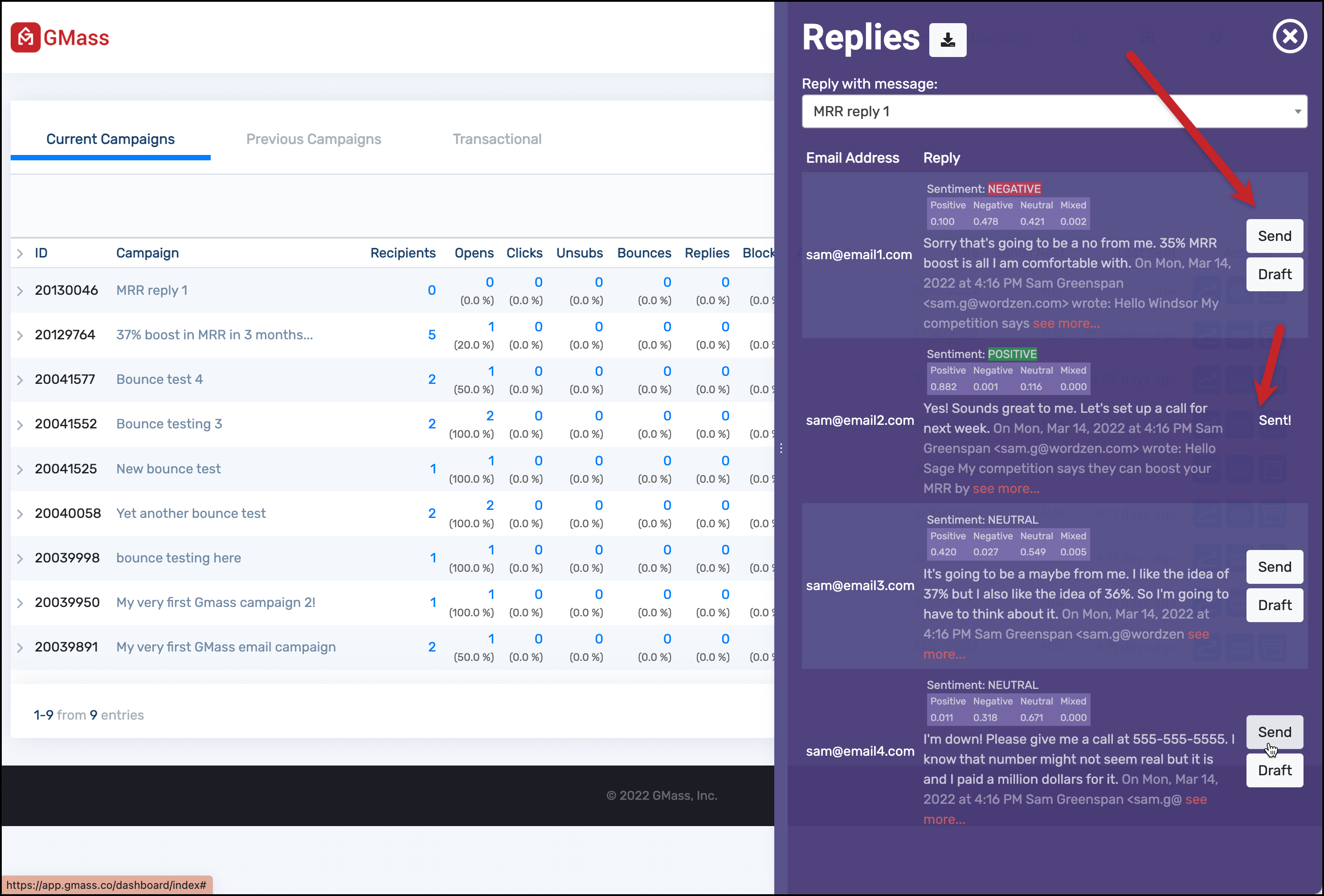Expand campaign row 20041552
The height and width of the screenshot is (896, 1324).
pyautogui.click(x=20, y=425)
